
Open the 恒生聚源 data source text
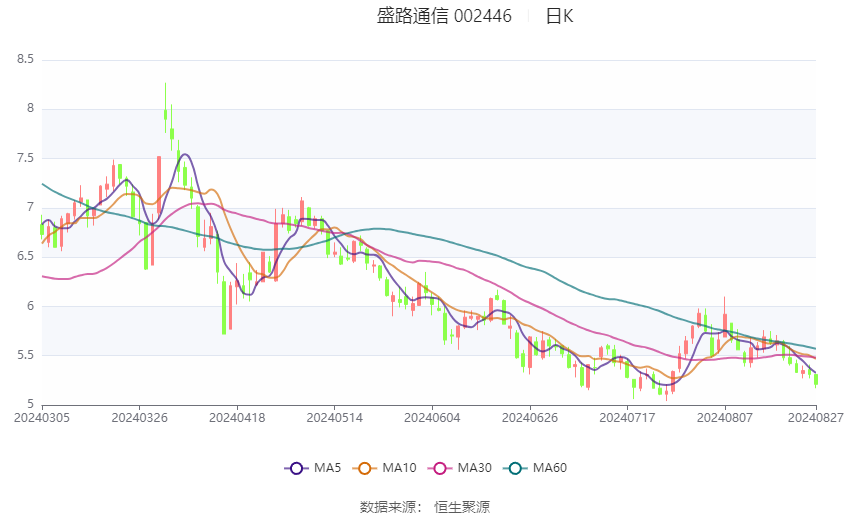[462, 507]
